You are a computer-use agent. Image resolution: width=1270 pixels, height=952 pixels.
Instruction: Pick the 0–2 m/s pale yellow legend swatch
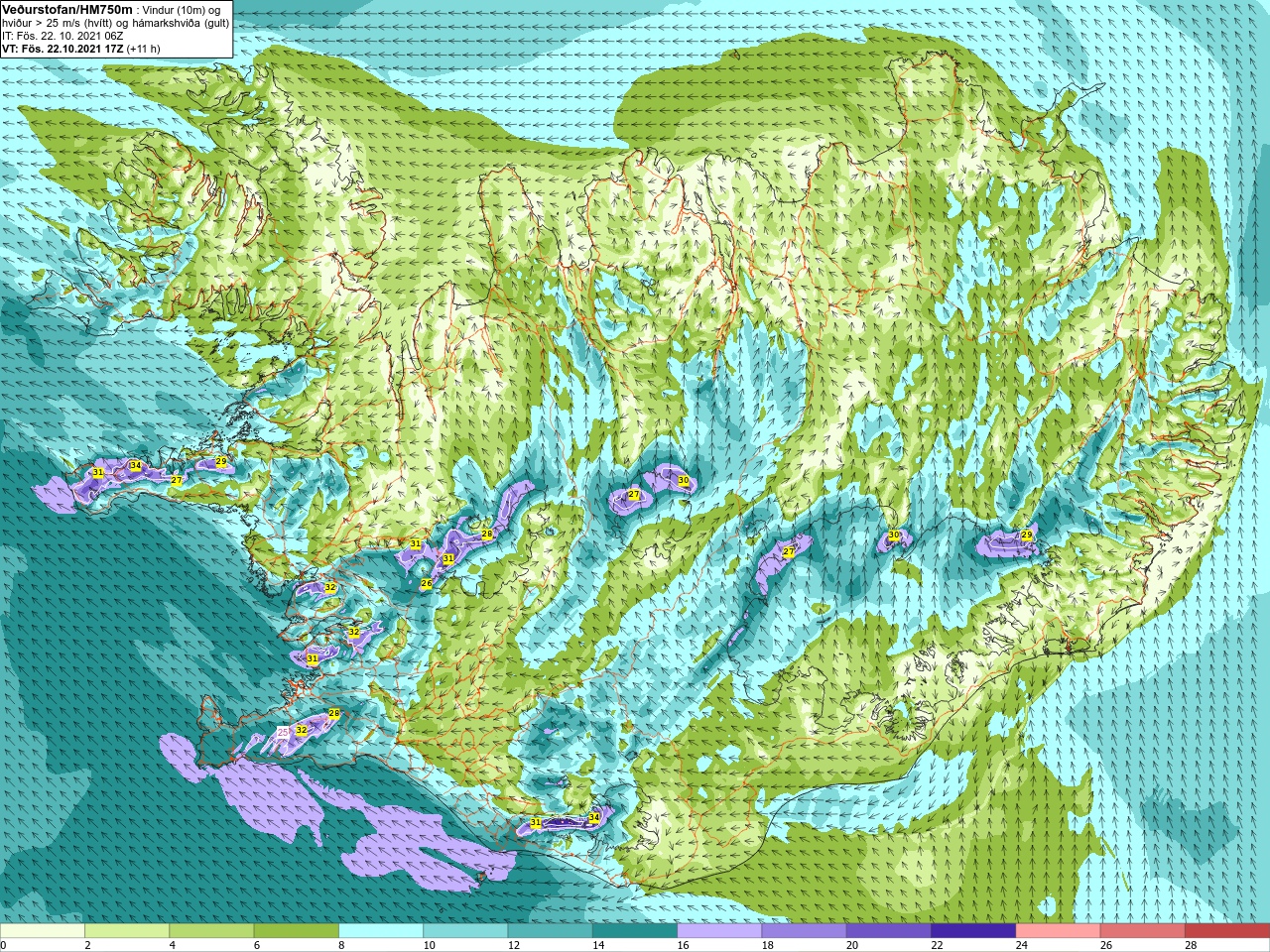(43, 931)
